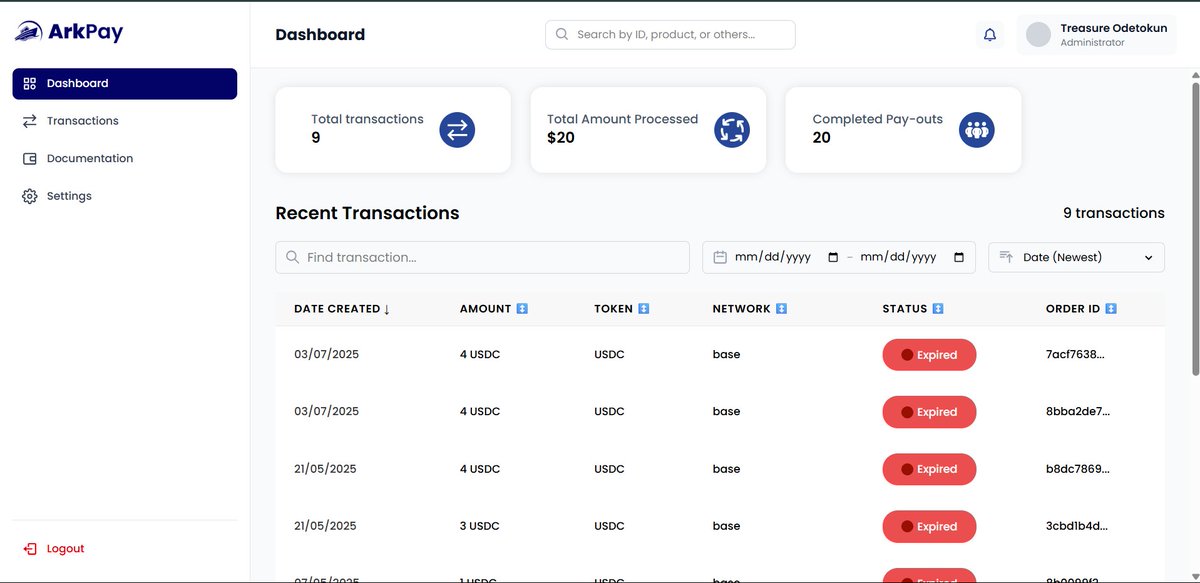Sort by Network column icon
The image size is (1200, 583).
(x=782, y=309)
